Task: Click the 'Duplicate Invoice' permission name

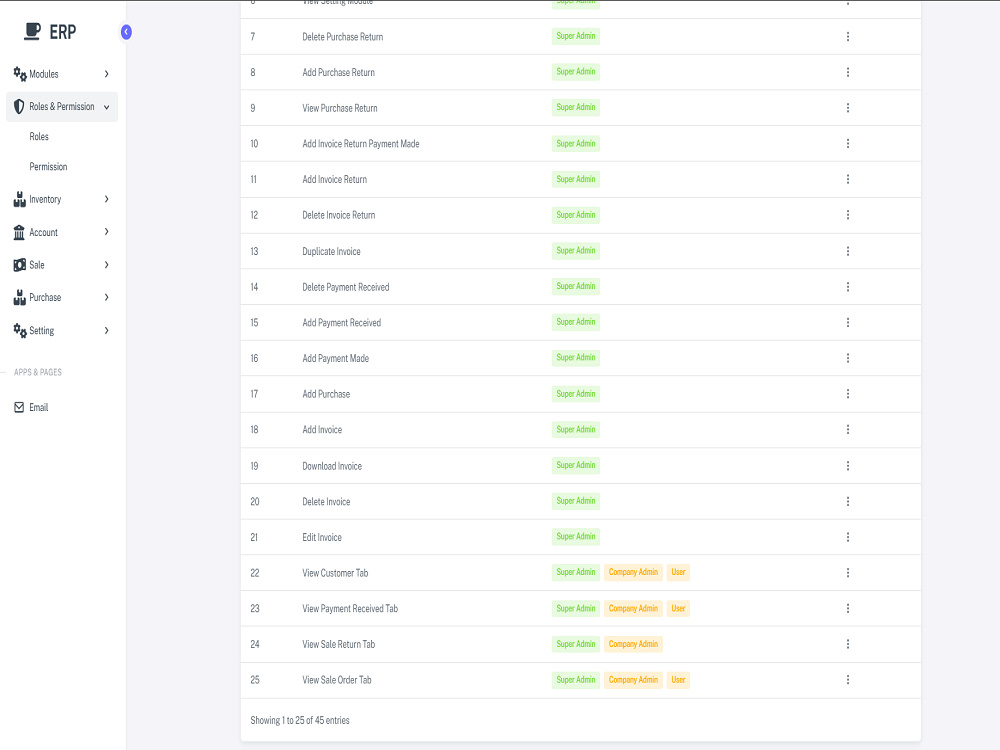Action: click(x=331, y=251)
